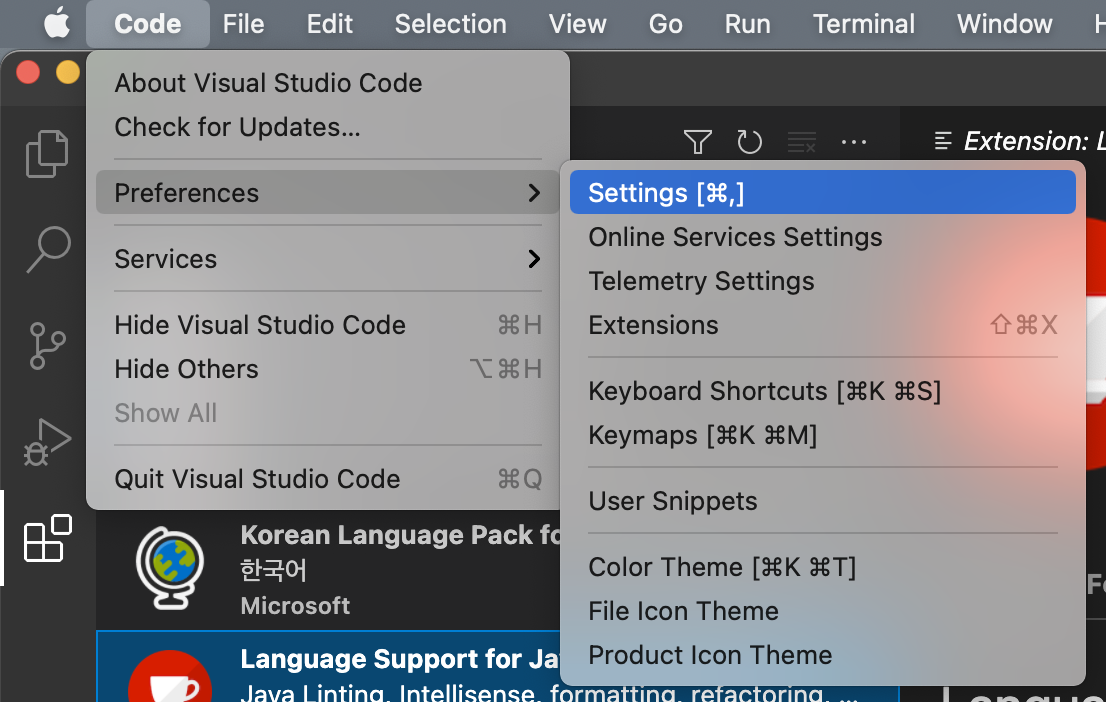Open the Extensions view more actions ellipsis
Viewport: 1106px width, 702px height.
coord(854,142)
